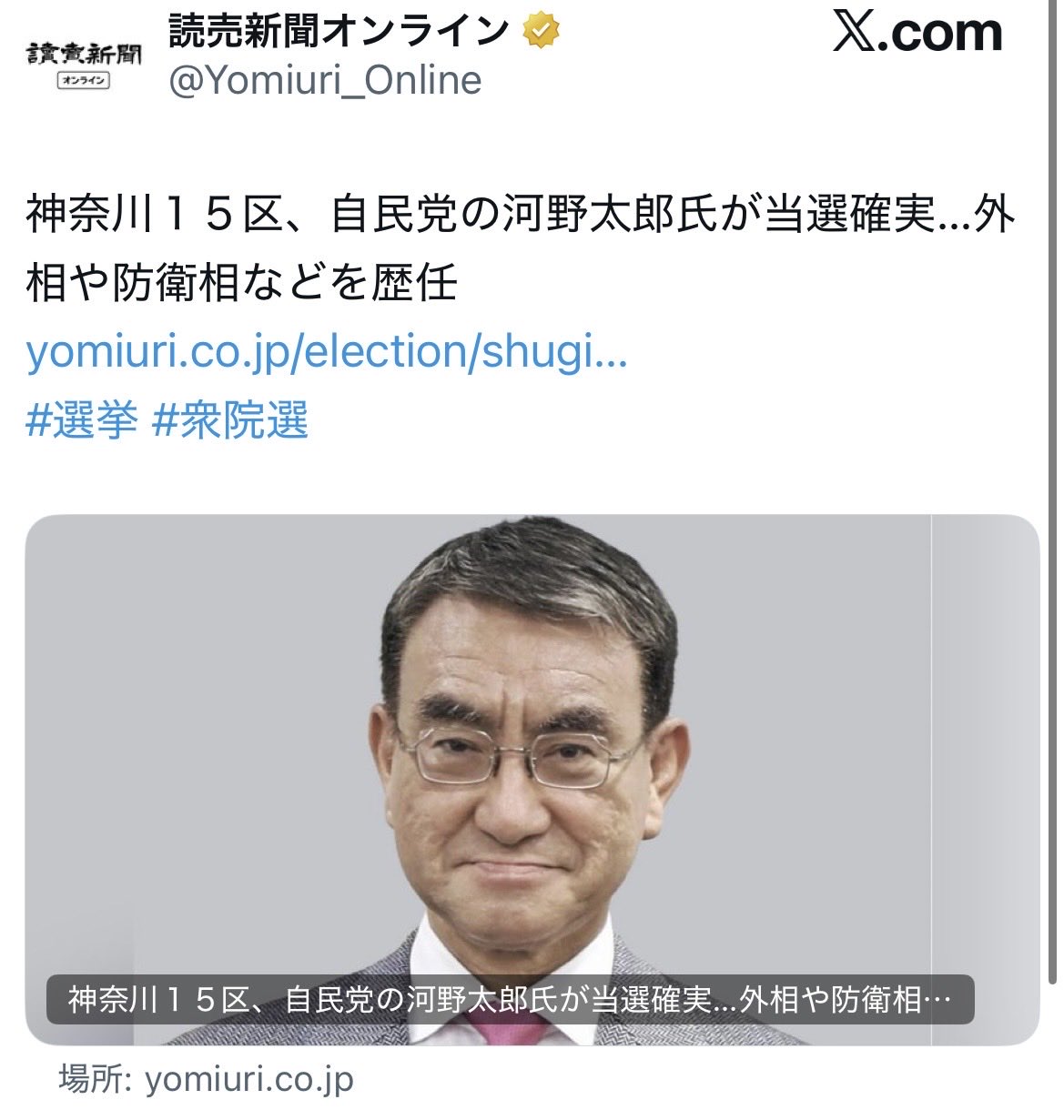Open the Yomiuri Shimbun profile avatar

tap(84, 65)
